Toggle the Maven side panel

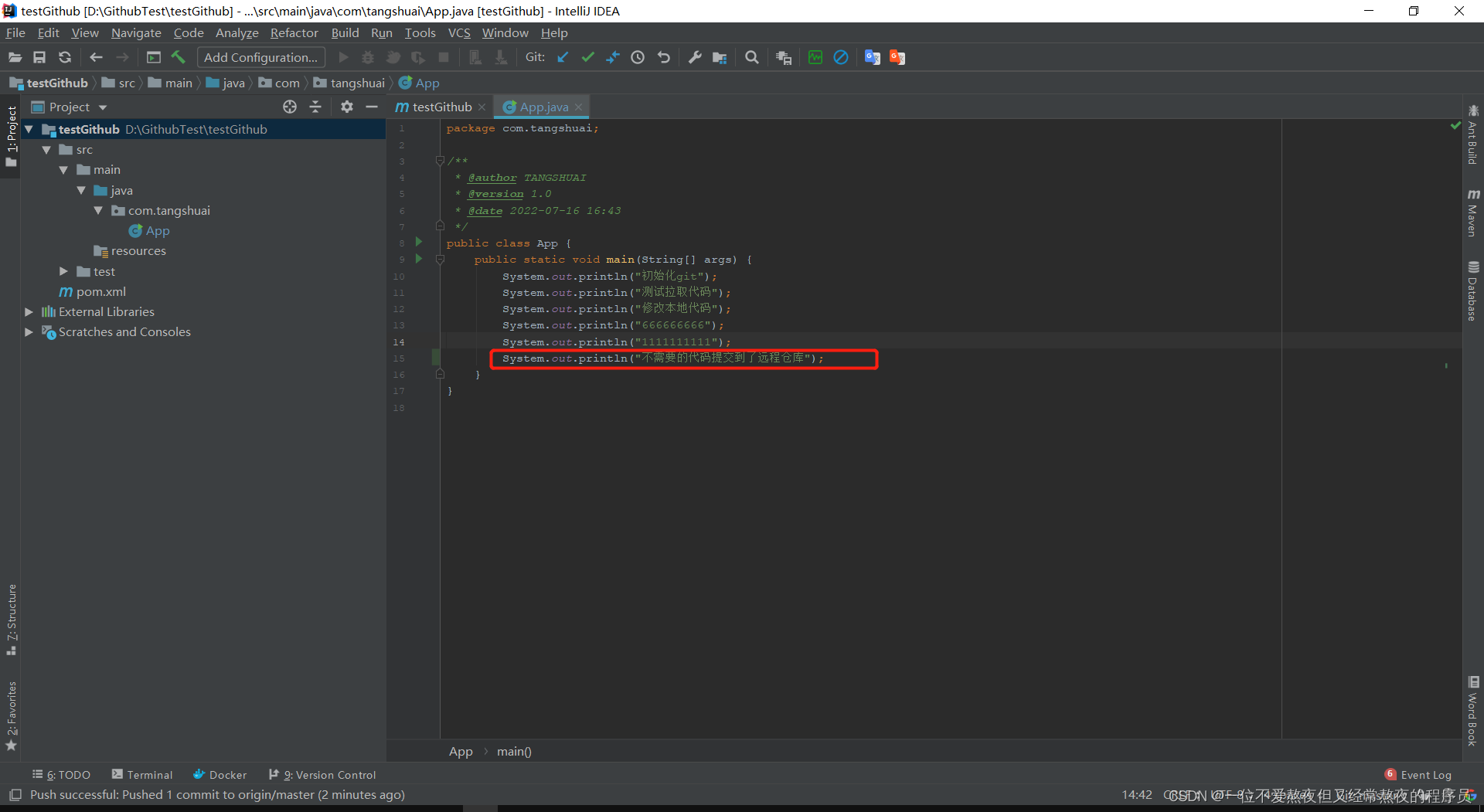pyautogui.click(x=1473, y=212)
